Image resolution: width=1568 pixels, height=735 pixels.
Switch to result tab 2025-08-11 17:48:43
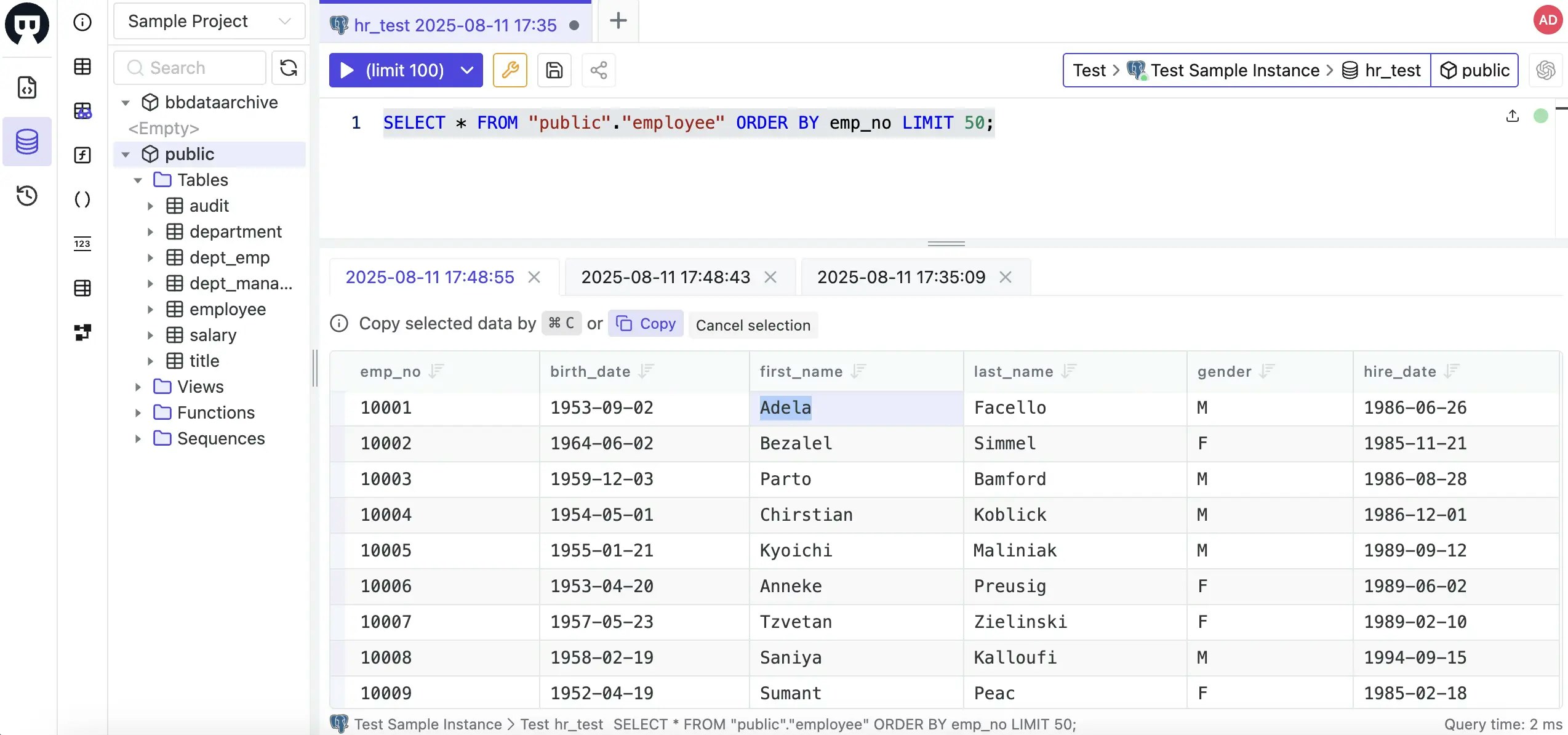coord(665,276)
